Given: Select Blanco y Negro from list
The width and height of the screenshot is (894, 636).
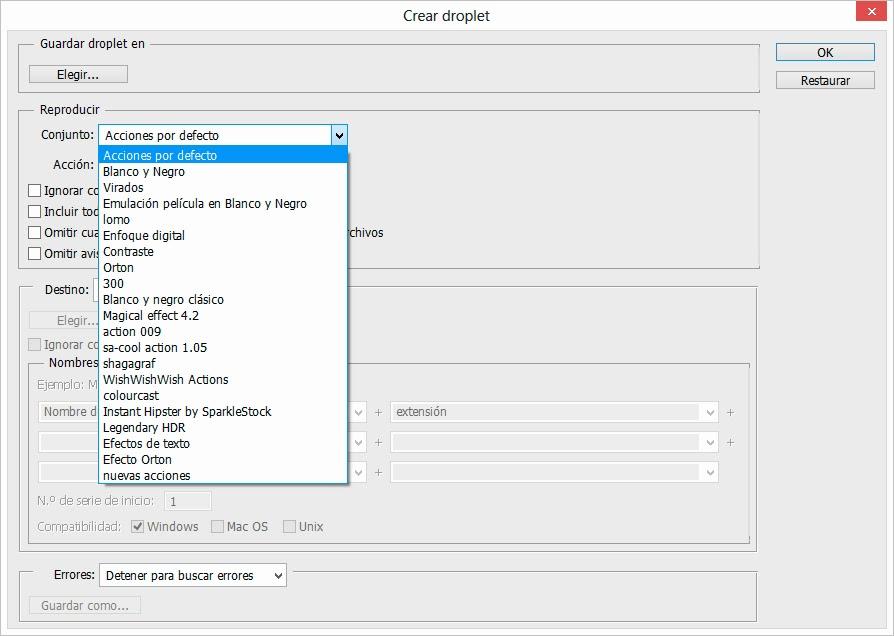Looking at the screenshot, I should [144, 172].
